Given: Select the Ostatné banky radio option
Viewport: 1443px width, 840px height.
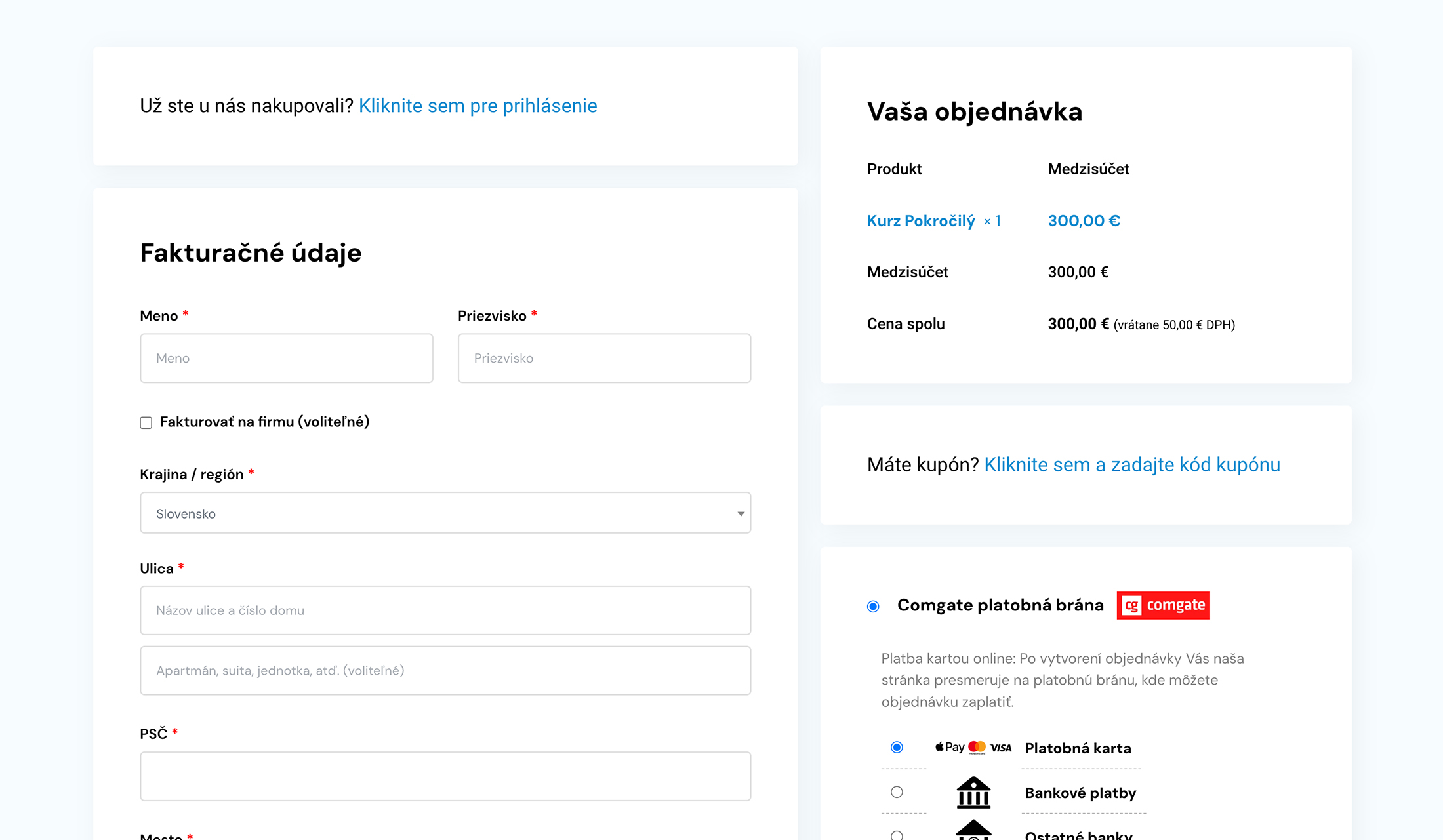Looking at the screenshot, I should click(x=897, y=835).
